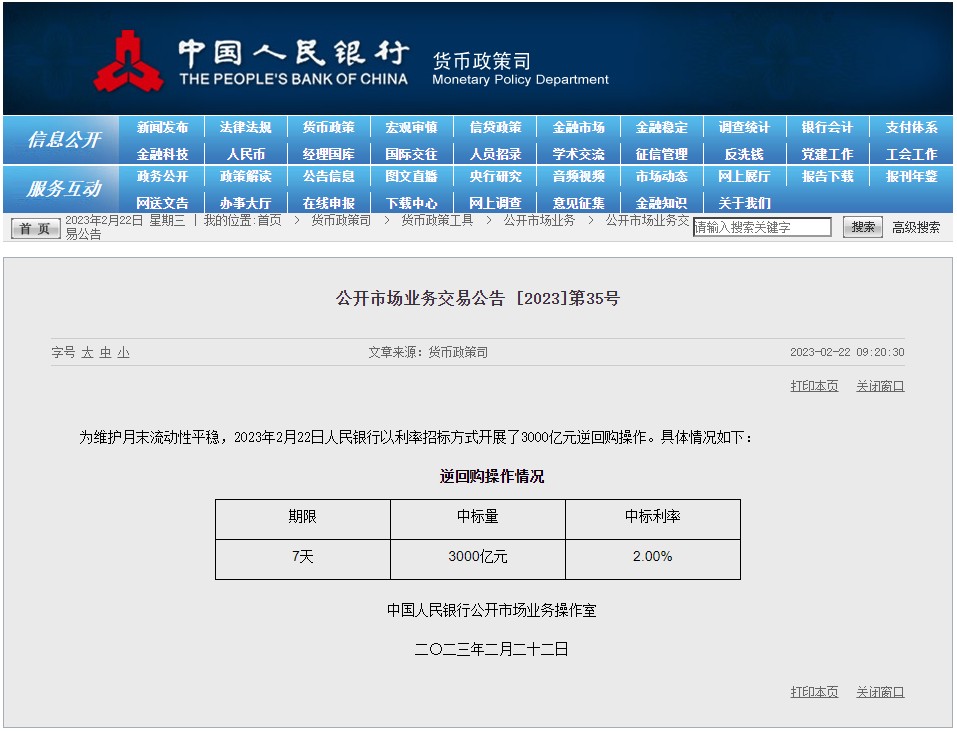Go to 金融科技 section

coord(162,154)
